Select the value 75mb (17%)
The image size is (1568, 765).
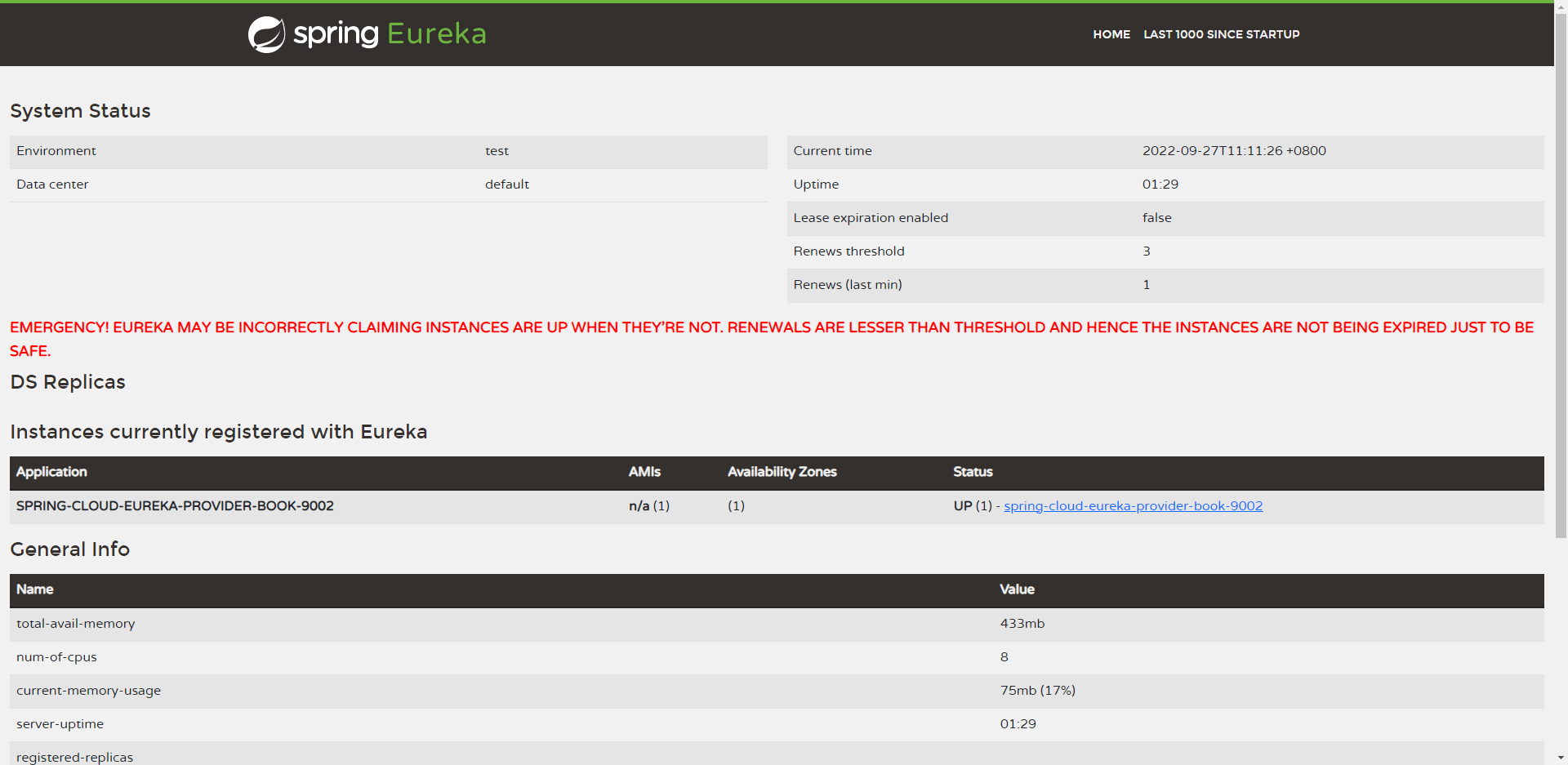1037,691
